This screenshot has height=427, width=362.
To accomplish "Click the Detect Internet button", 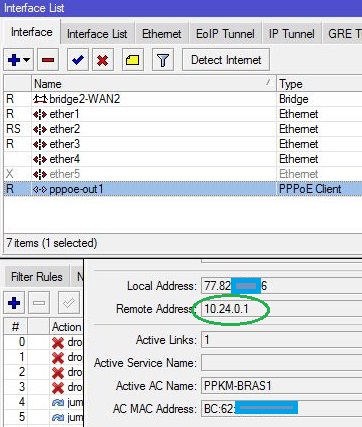I will [226, 60].
